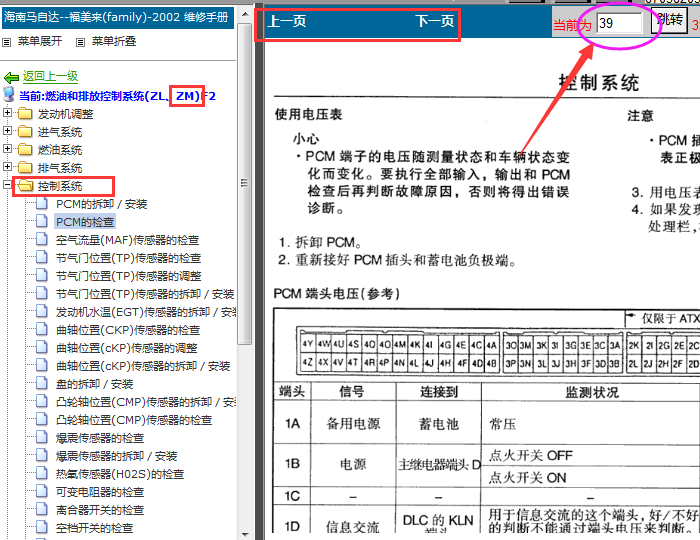Select the PCM的检查 entry
This screenshot has height=540, width=700.
[85, 222]
